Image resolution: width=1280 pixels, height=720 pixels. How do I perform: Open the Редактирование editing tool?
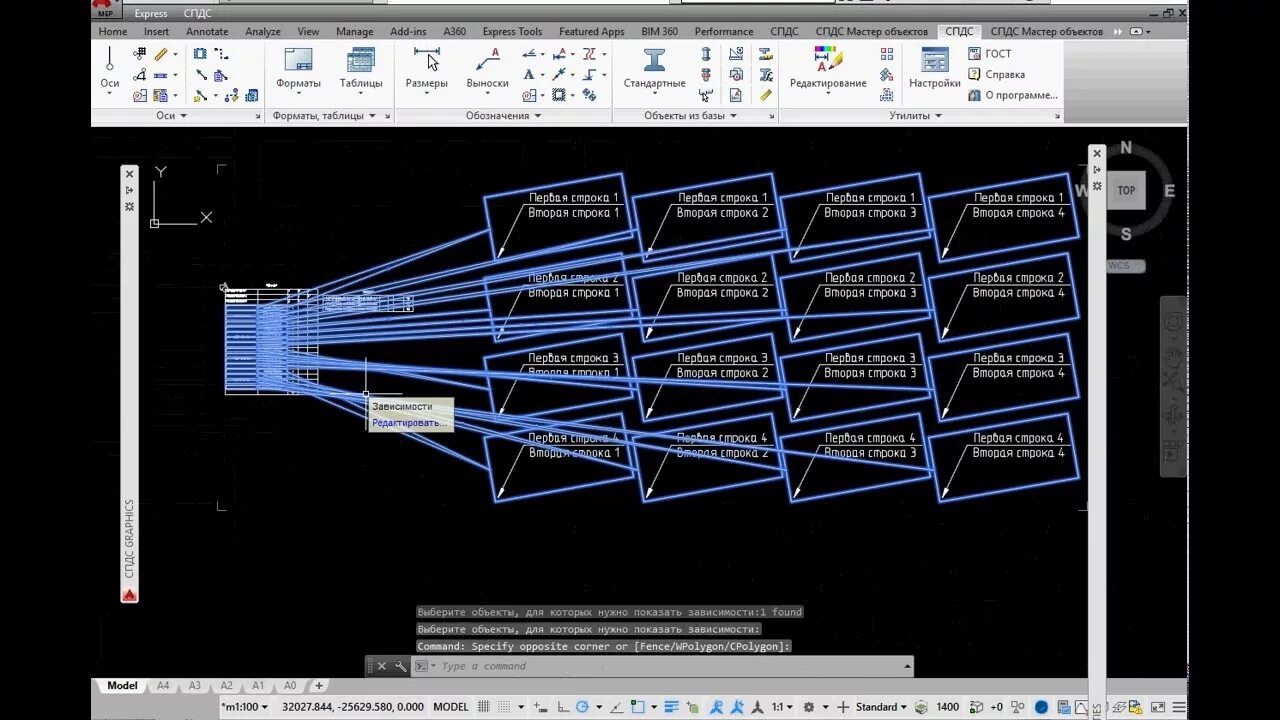click(828, 68)
